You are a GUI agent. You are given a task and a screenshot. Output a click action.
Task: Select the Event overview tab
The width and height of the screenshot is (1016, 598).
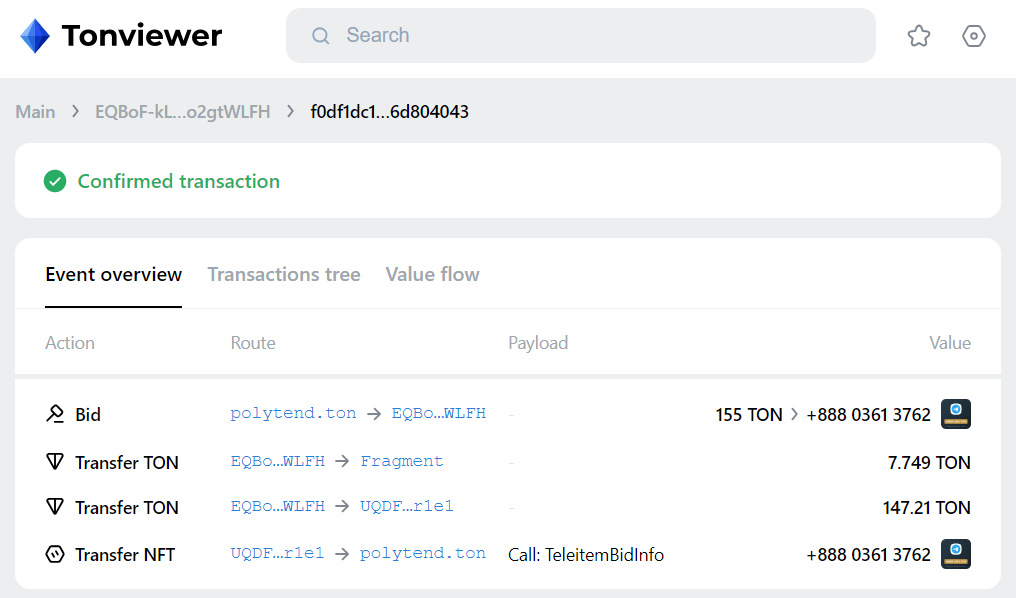point(113,274)
